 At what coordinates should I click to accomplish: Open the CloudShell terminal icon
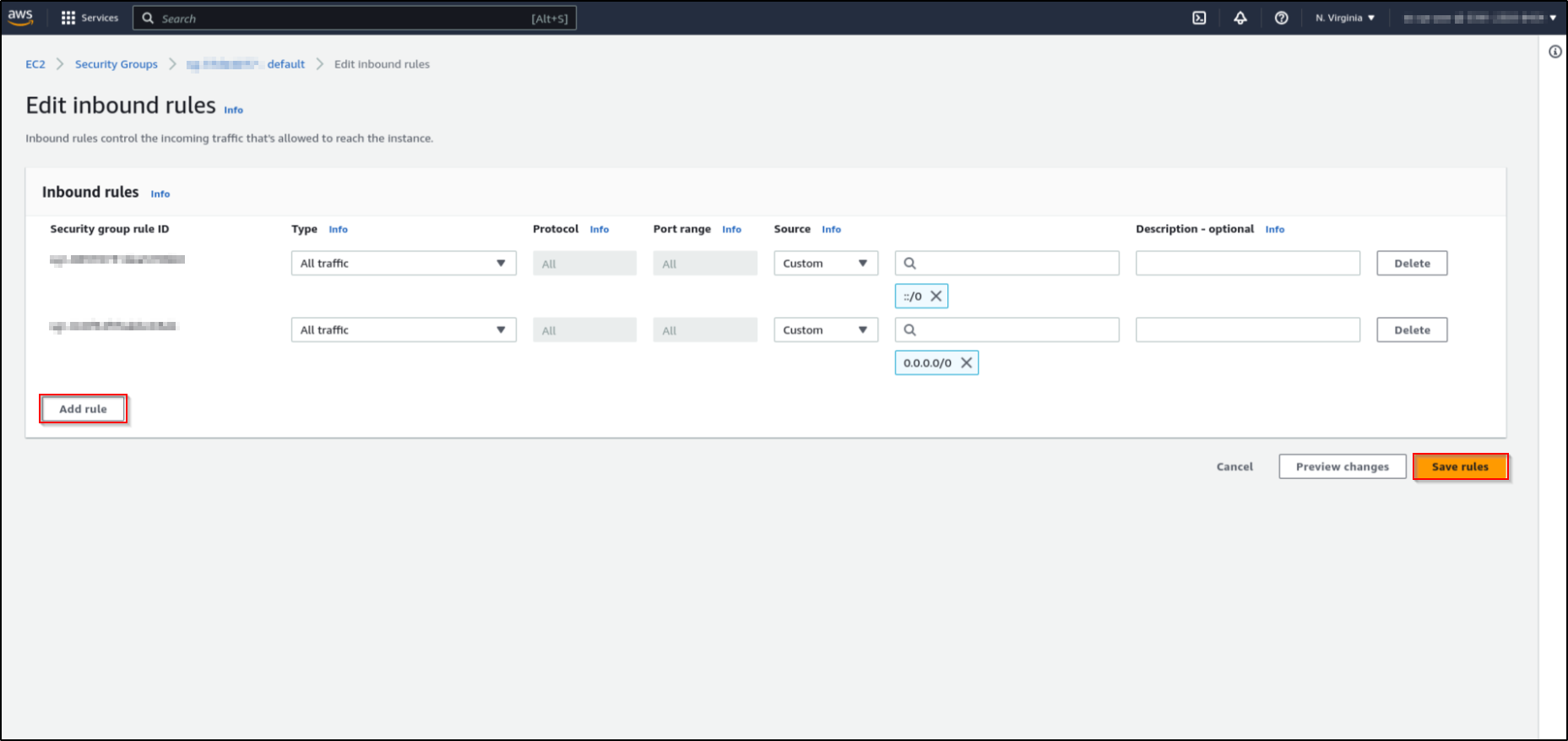[x=1199, y=18]
